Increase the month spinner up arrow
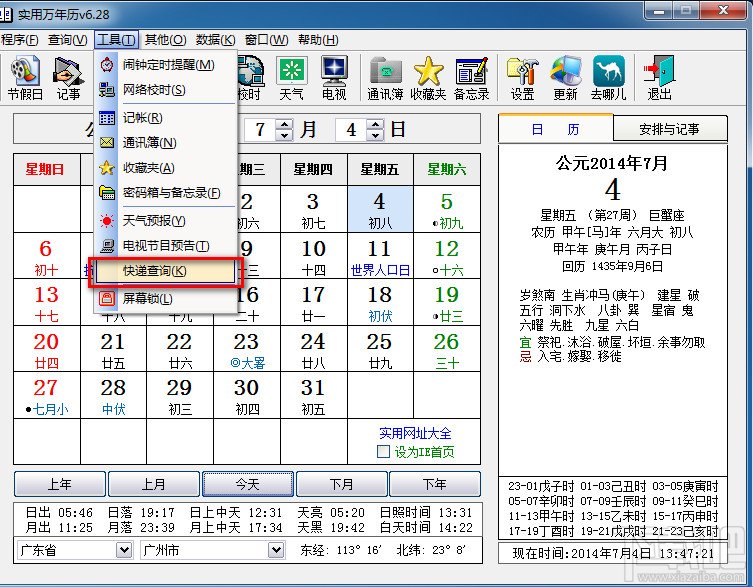753x587 pixels. tap(284, 124)
